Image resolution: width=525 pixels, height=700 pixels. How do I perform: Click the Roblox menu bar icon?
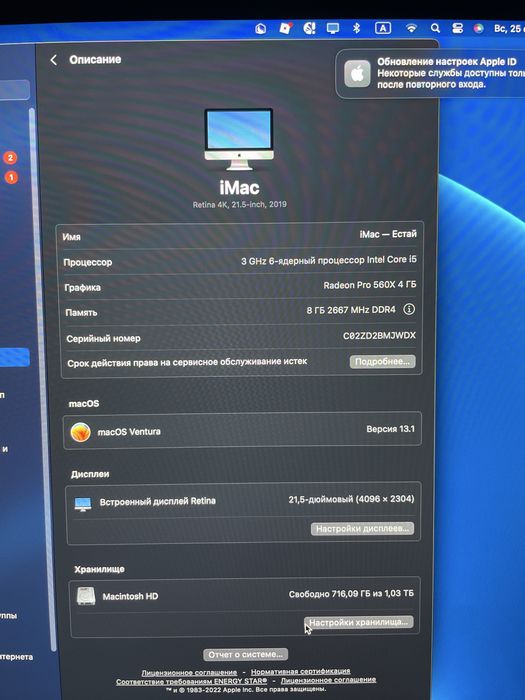(x=285, y=28)
